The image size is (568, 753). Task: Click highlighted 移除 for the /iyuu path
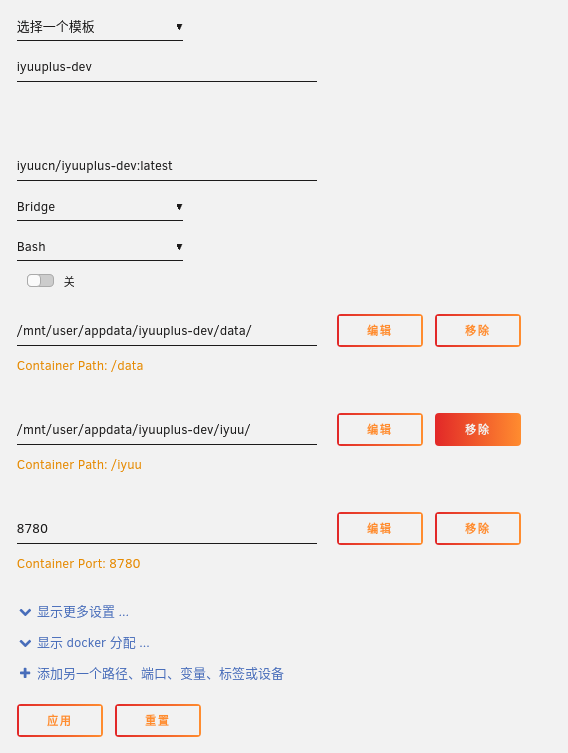478,429
